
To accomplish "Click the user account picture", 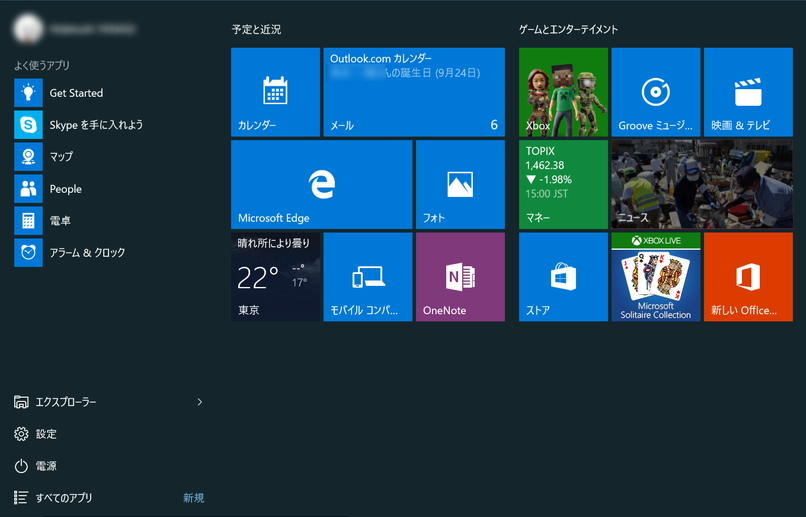I will (28, 29).
